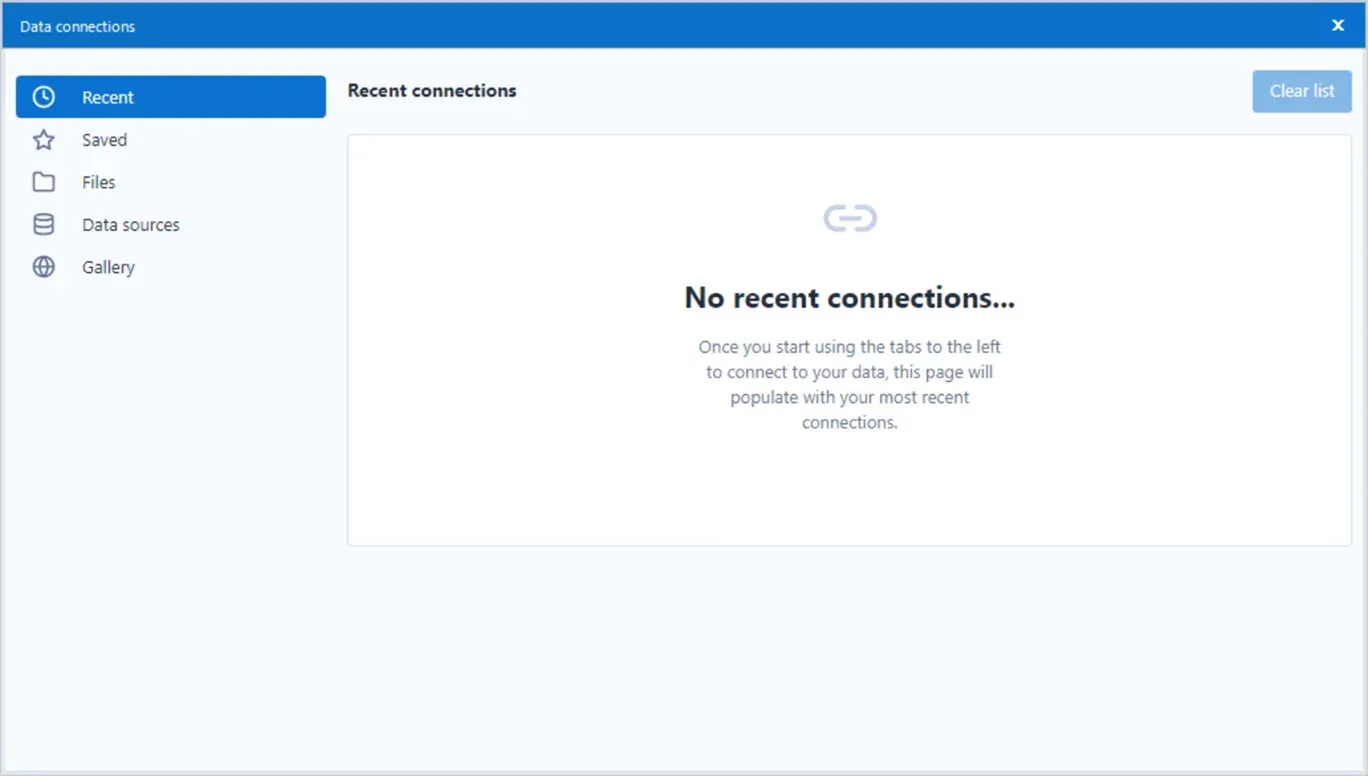Viewport: 1368px width, 776px height.
Task: Click the clock icon beside Recent
Action: pyautogui.click(x=44, y=97)
